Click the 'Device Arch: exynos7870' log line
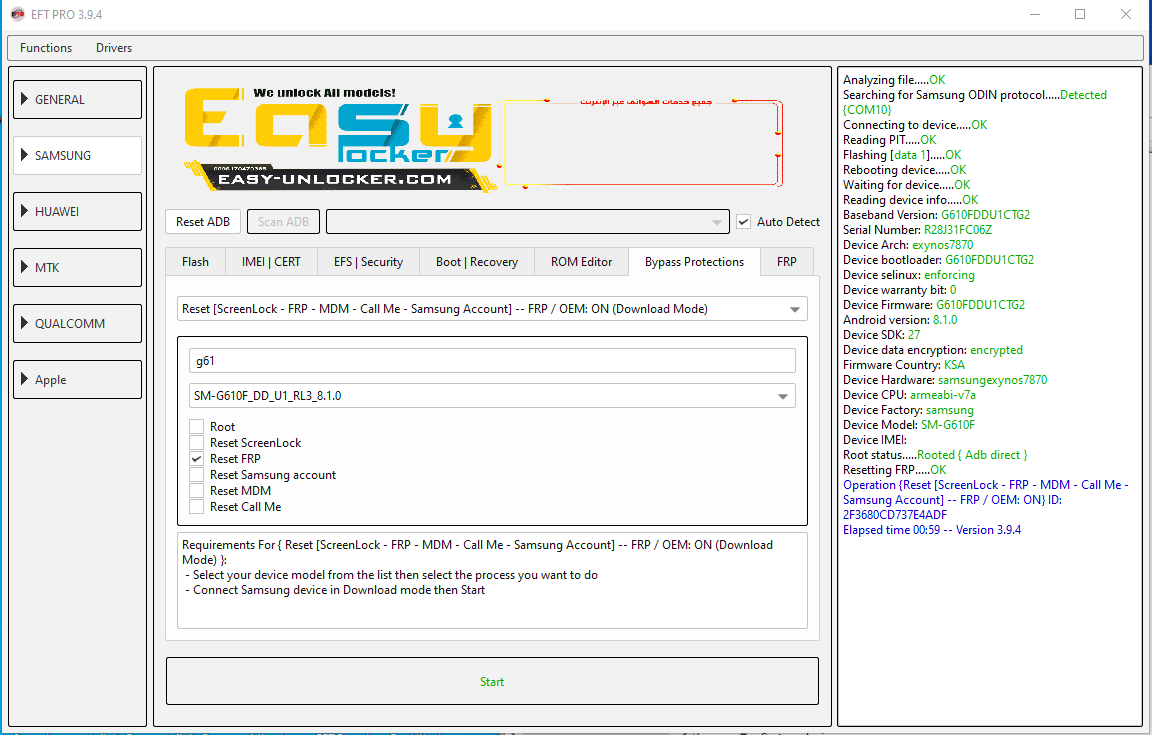Screen dimensions: 1152x735 point(907,245)
